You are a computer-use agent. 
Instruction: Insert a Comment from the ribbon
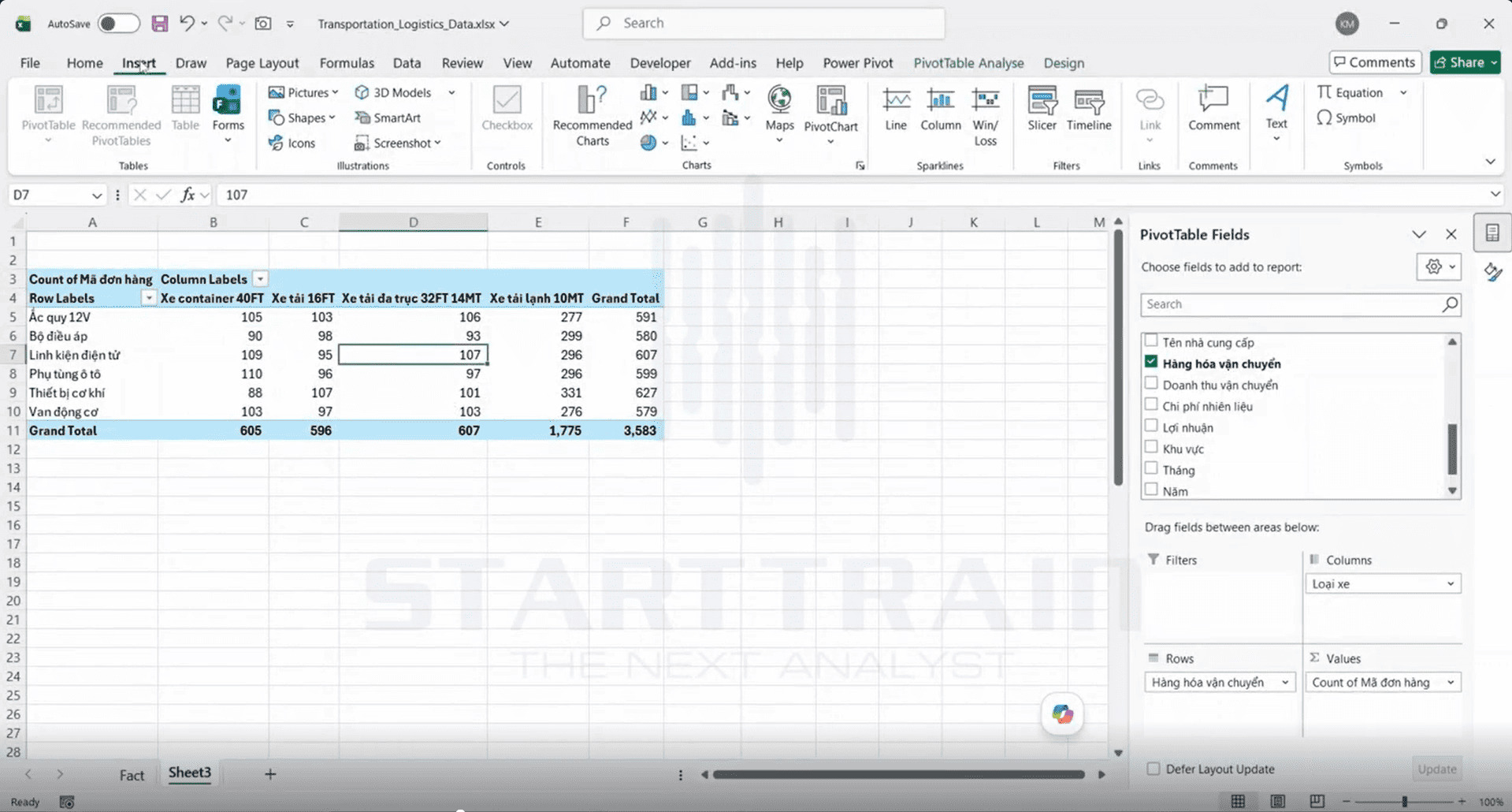1213,109
